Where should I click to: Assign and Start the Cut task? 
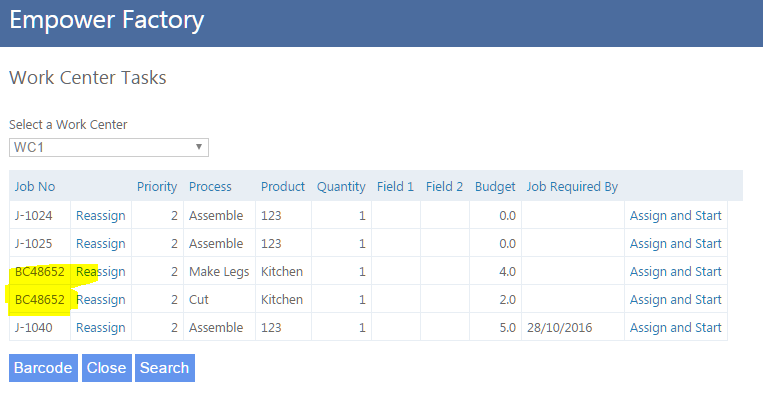click(x=675, y=300)
